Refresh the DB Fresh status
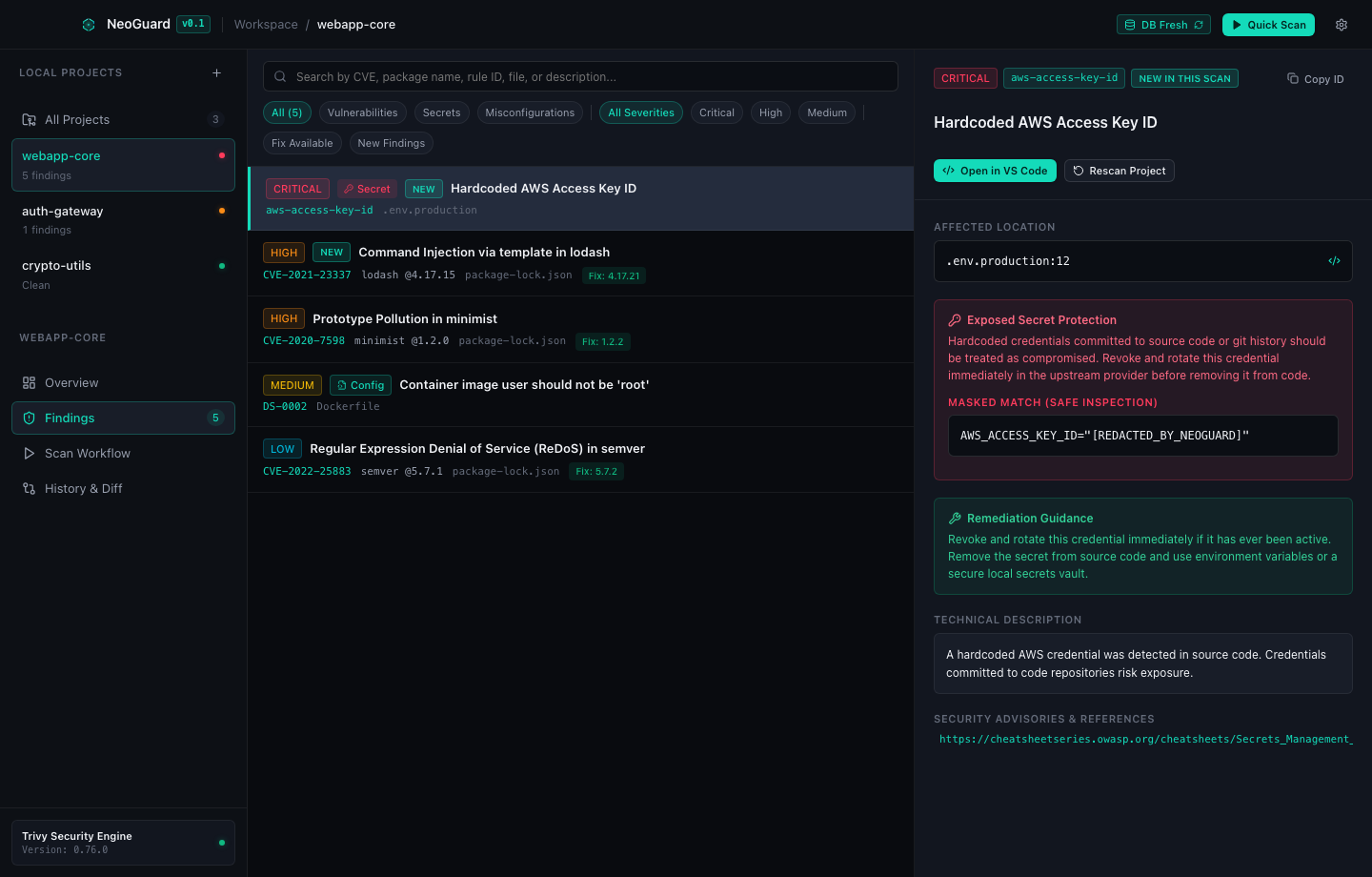The image size is (1372, 877). coord(1163,25)
